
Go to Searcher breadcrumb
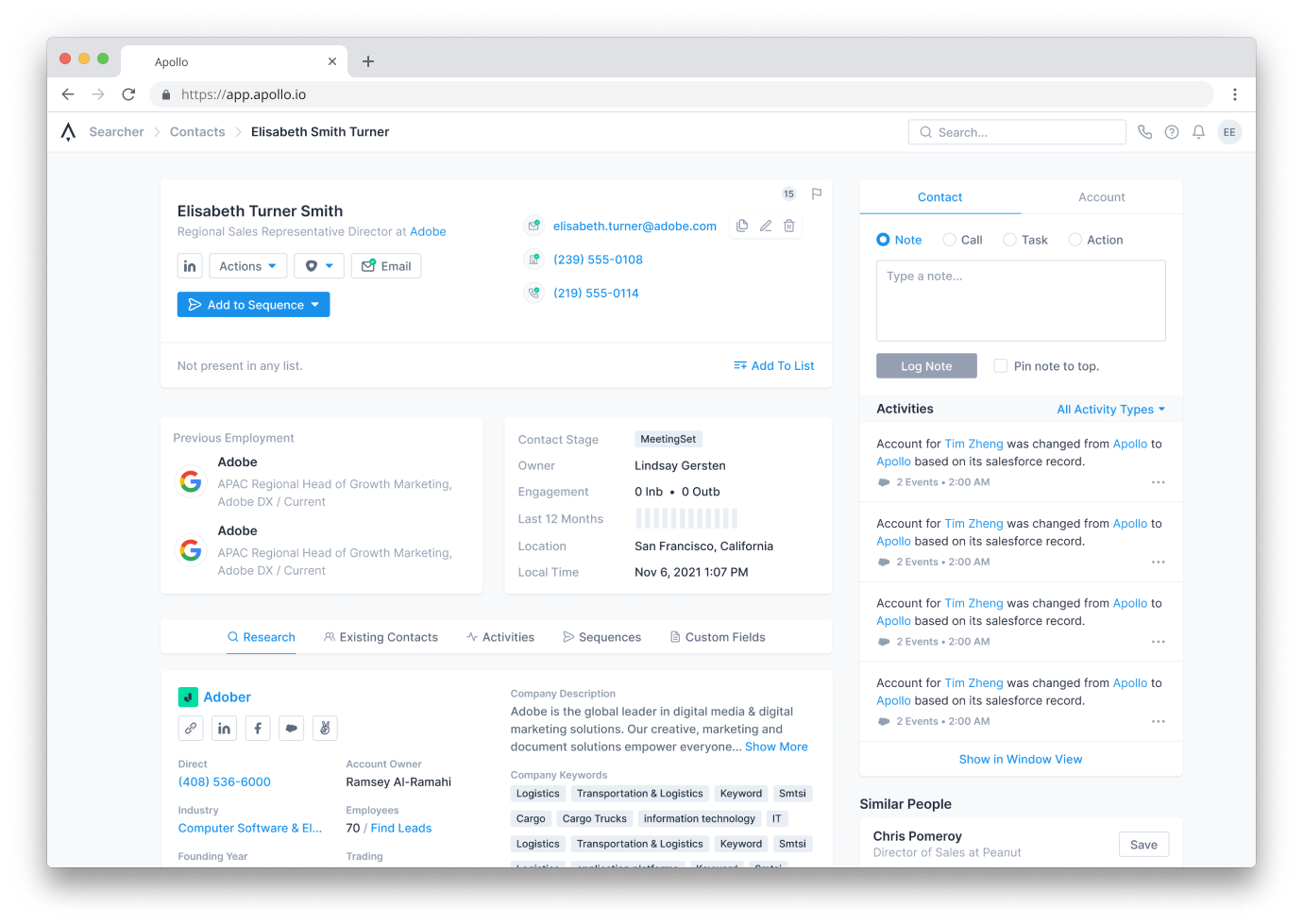(116, 132)
